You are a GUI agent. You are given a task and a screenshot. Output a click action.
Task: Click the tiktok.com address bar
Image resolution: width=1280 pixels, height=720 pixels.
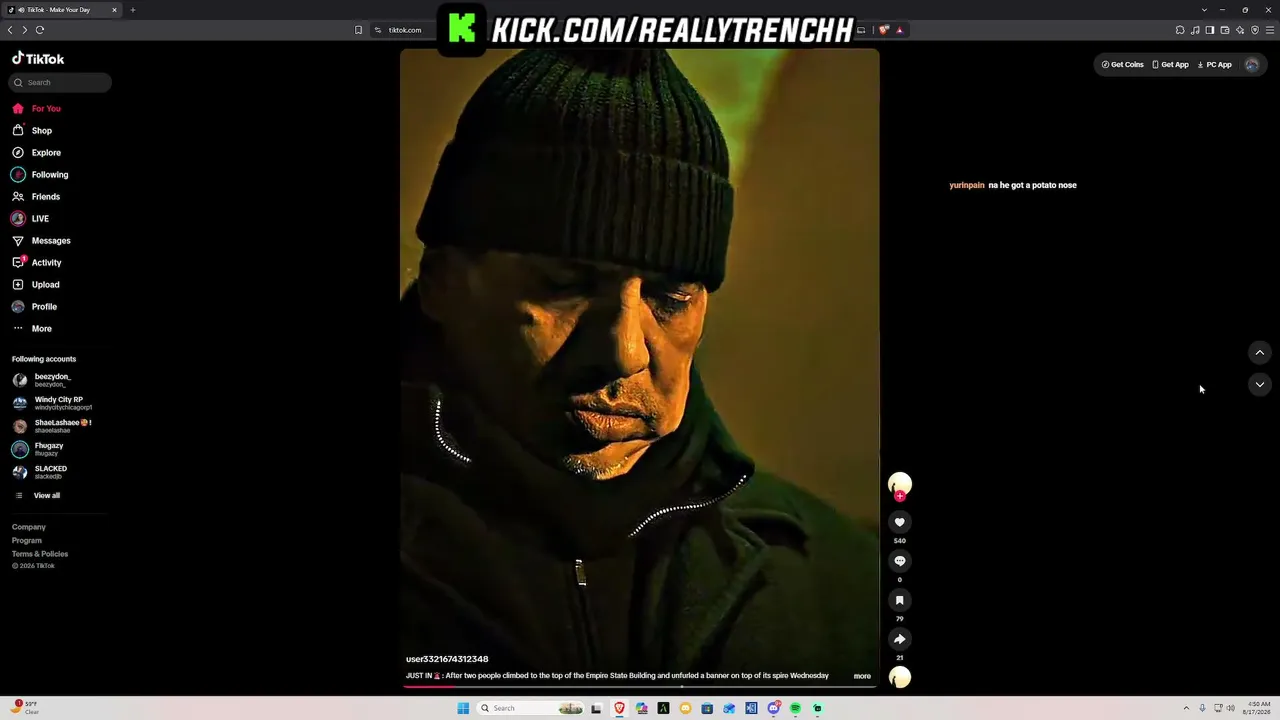405,30
